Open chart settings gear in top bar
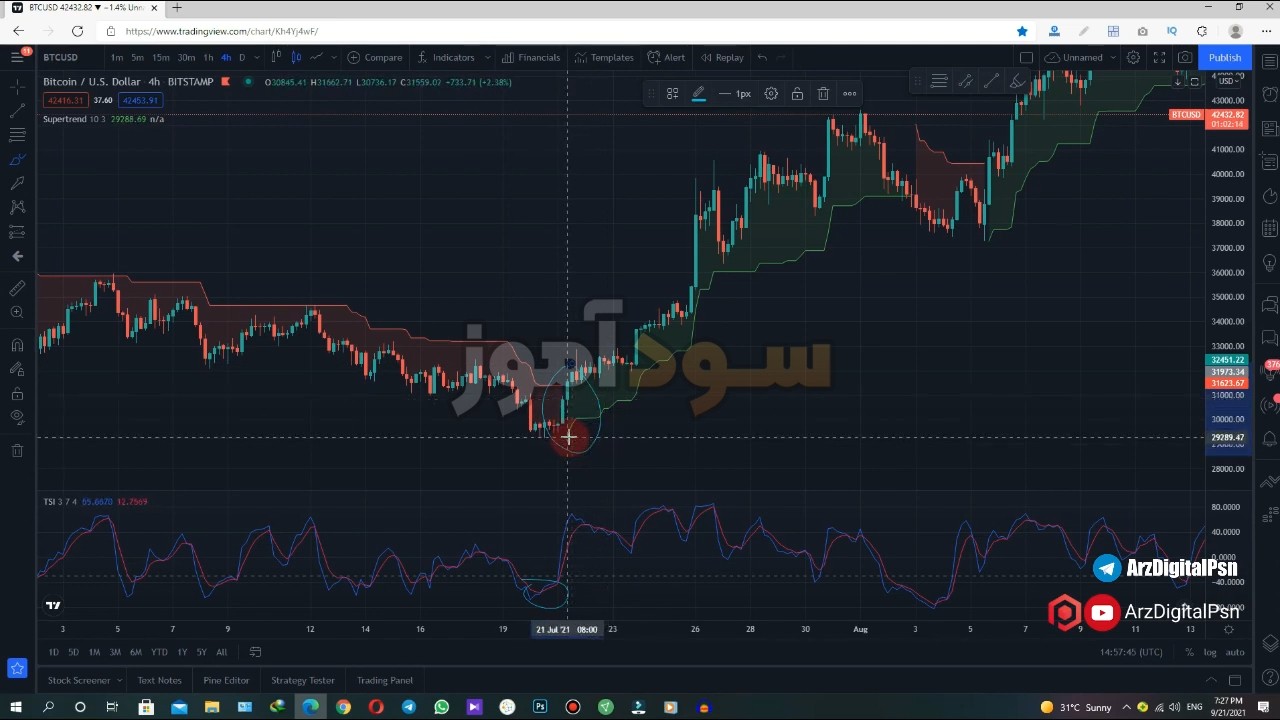 pyautogui.click(x=1133, y=57)
